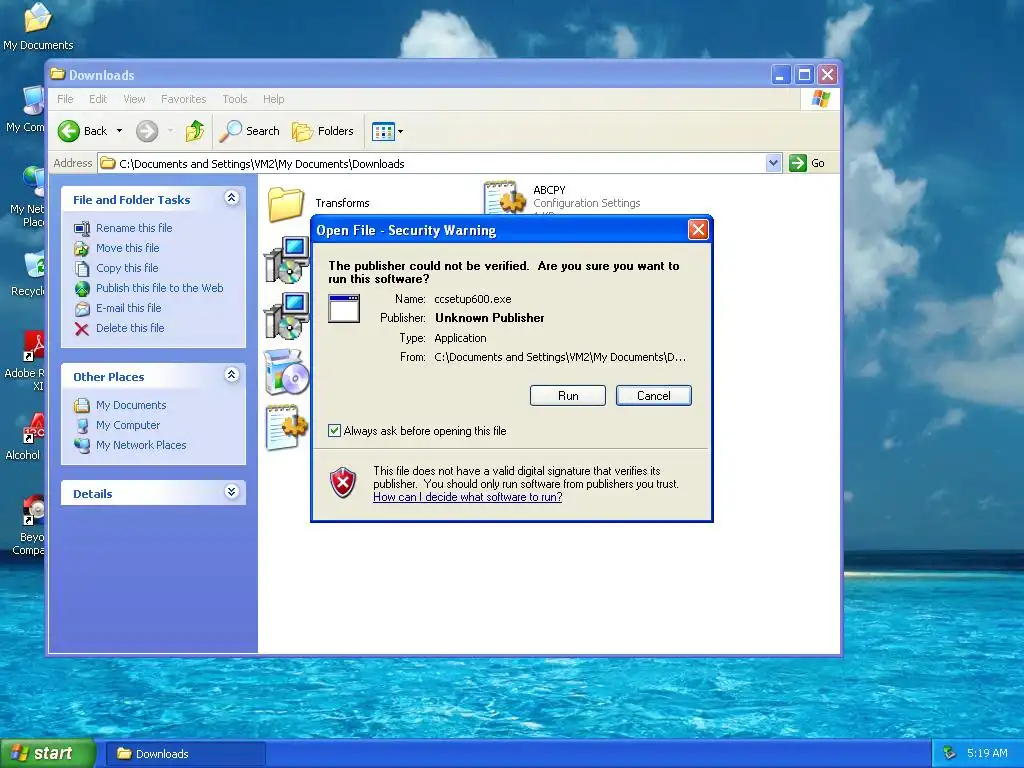Screen dimensions: 1024x768
Task: Select the second installer icon below Transforms
Action: (286, 316)
